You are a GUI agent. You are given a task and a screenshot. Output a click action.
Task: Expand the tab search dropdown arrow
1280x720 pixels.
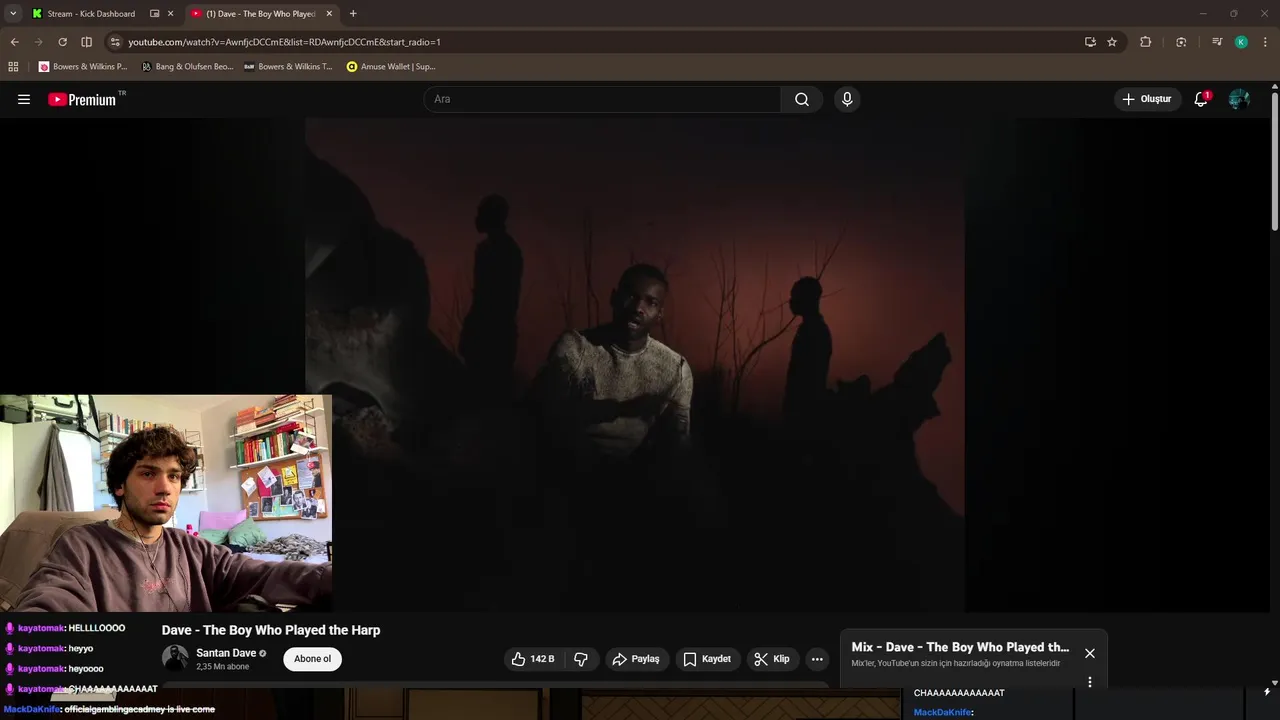pos(13,14)
